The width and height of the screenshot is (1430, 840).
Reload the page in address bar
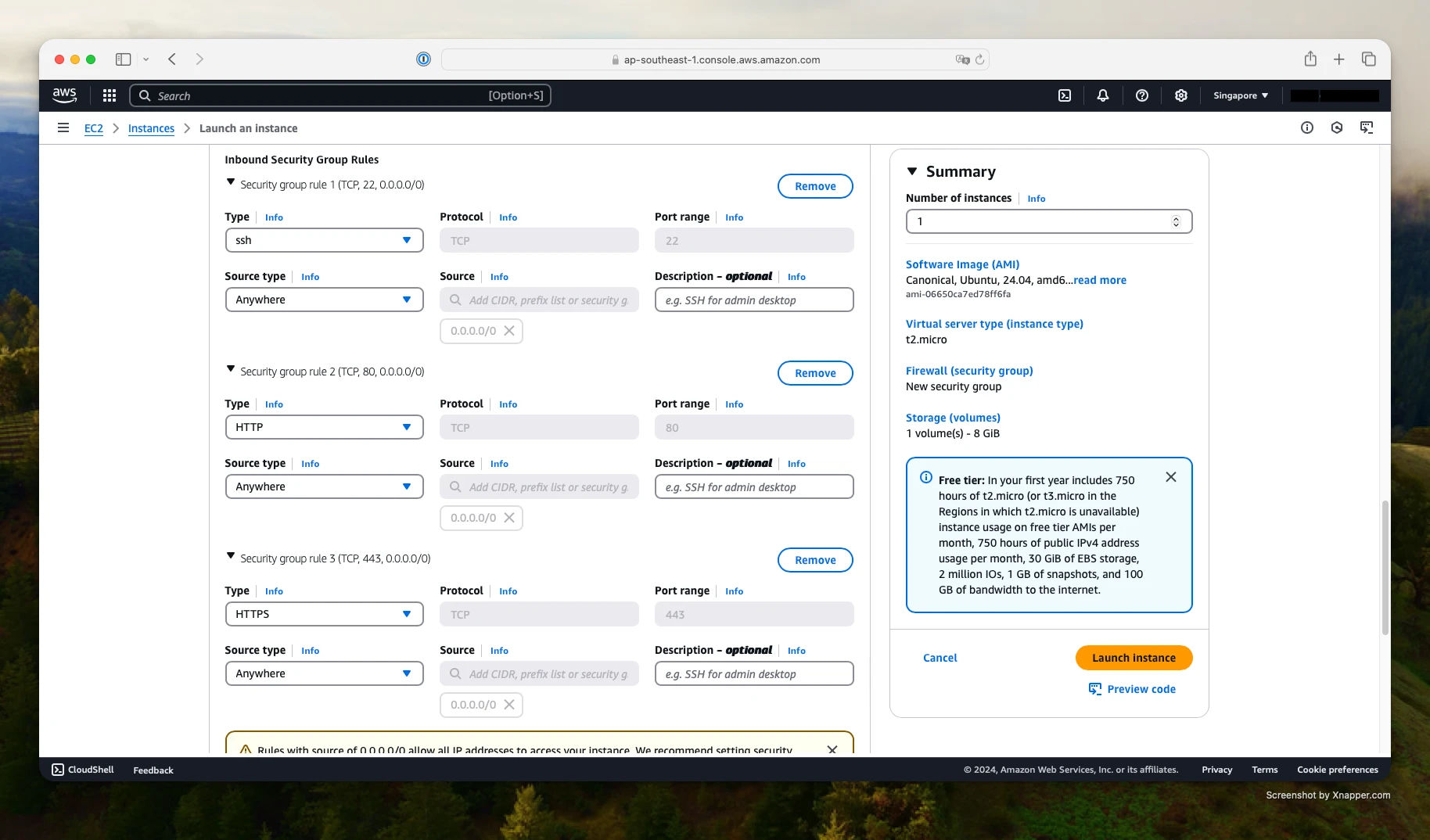coord(979,59)
